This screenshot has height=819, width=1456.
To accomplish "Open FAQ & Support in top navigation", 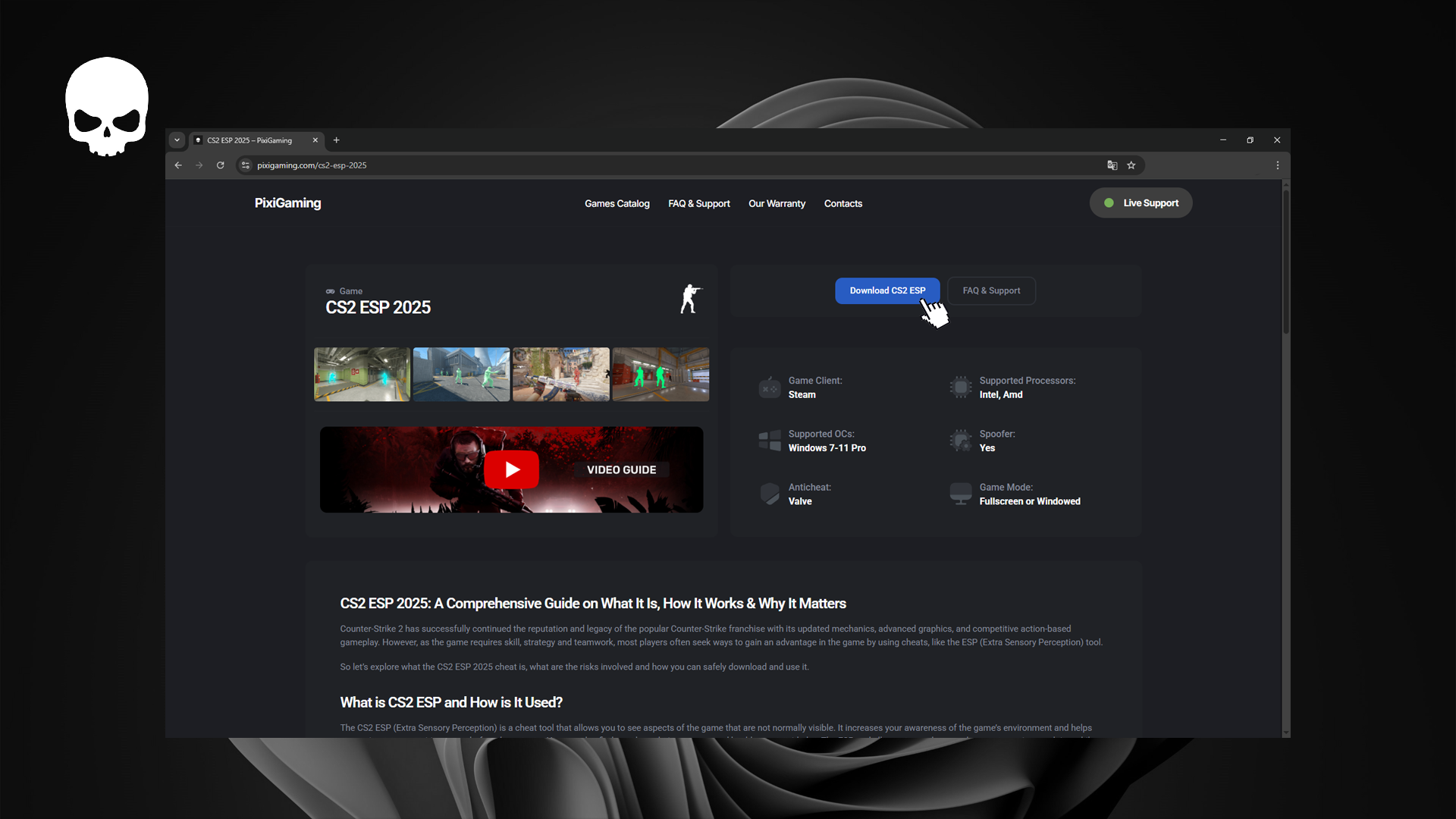I will (699, 204).
